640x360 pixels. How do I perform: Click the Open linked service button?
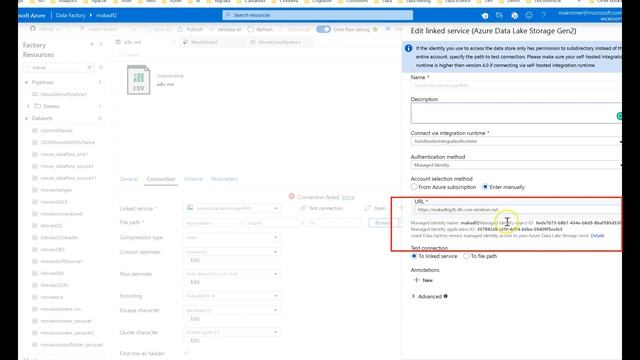(375, 208)
